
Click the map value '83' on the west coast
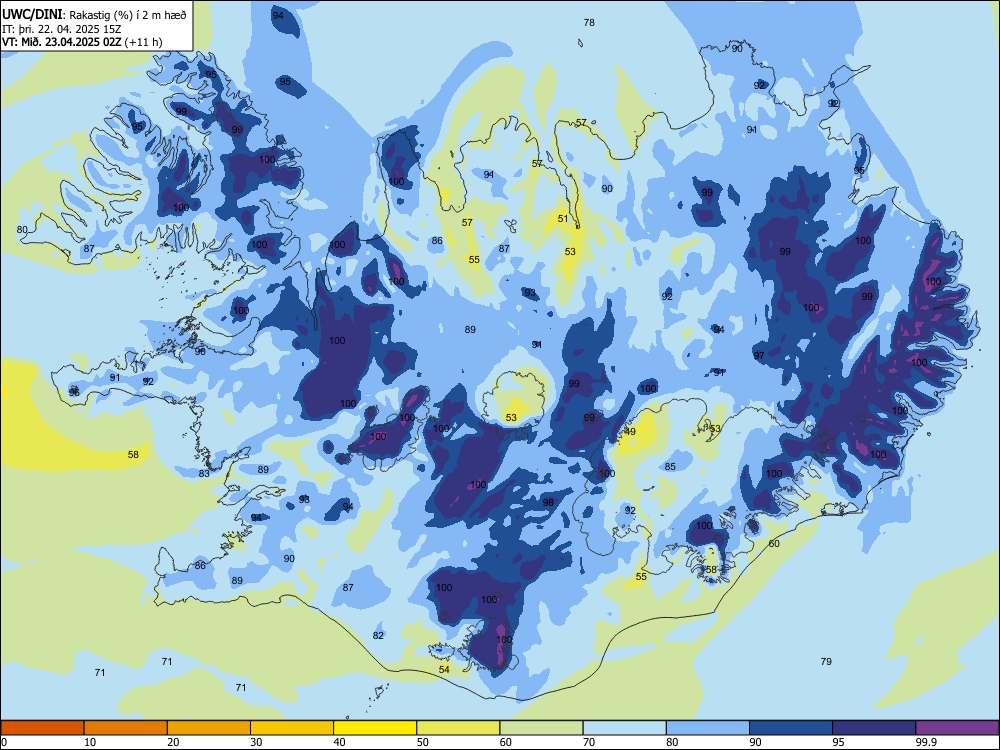tap(204, 473)
